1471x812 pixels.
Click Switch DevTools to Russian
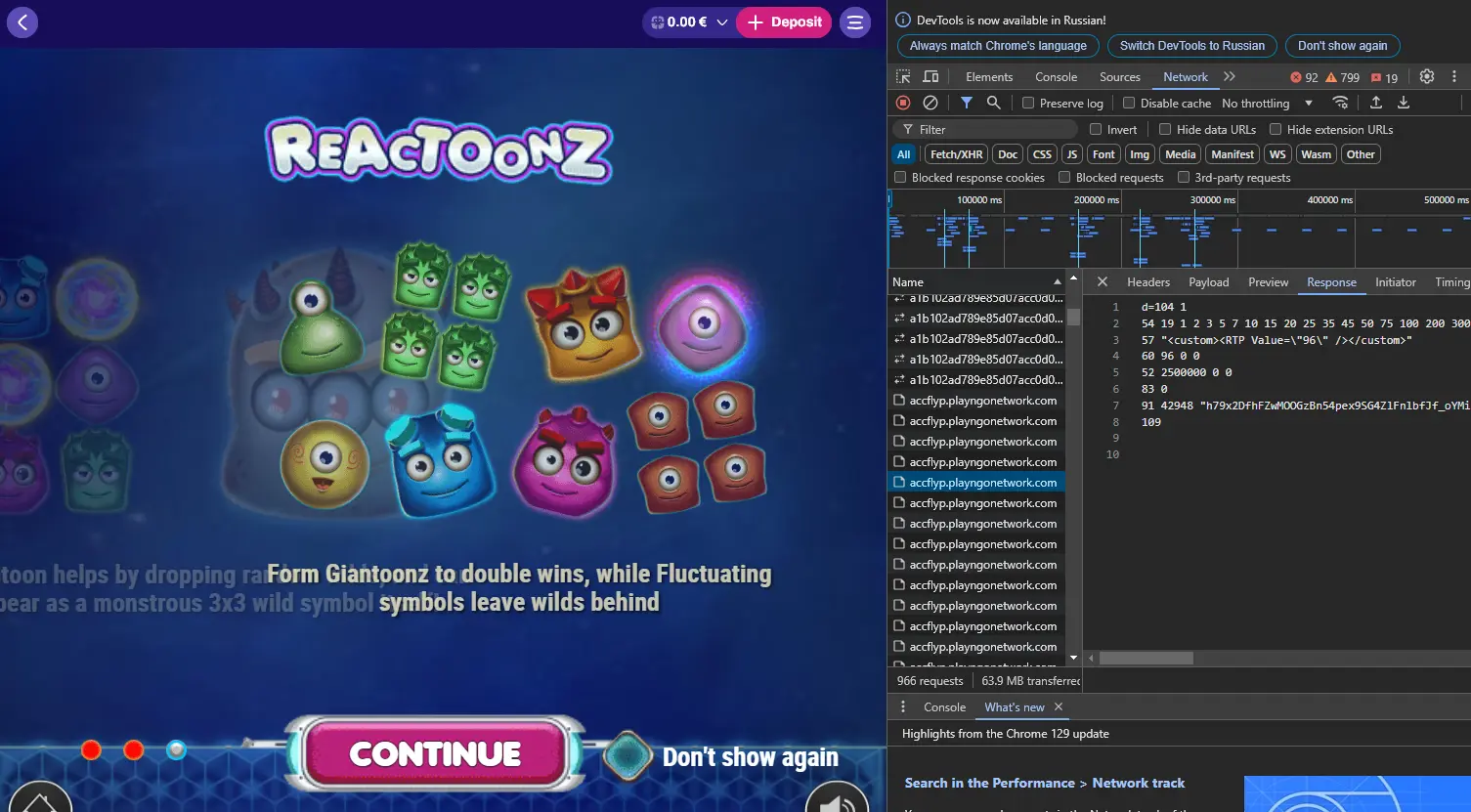(1192, 46)
